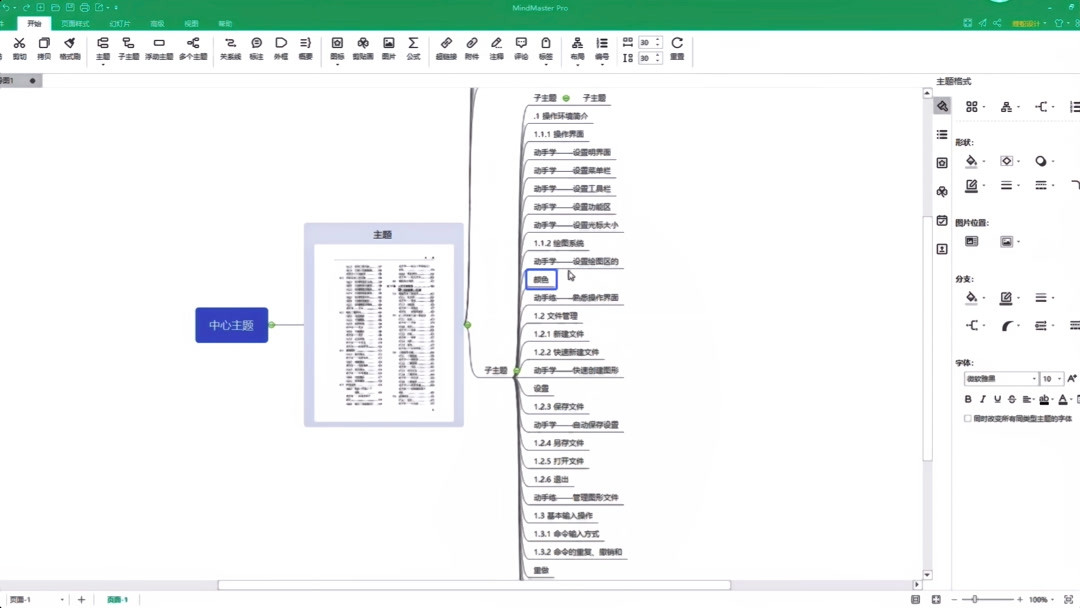The image size is (1080, 608).
Task: Select the Format Painter (格式刷) tool
Action: (71, 45)
